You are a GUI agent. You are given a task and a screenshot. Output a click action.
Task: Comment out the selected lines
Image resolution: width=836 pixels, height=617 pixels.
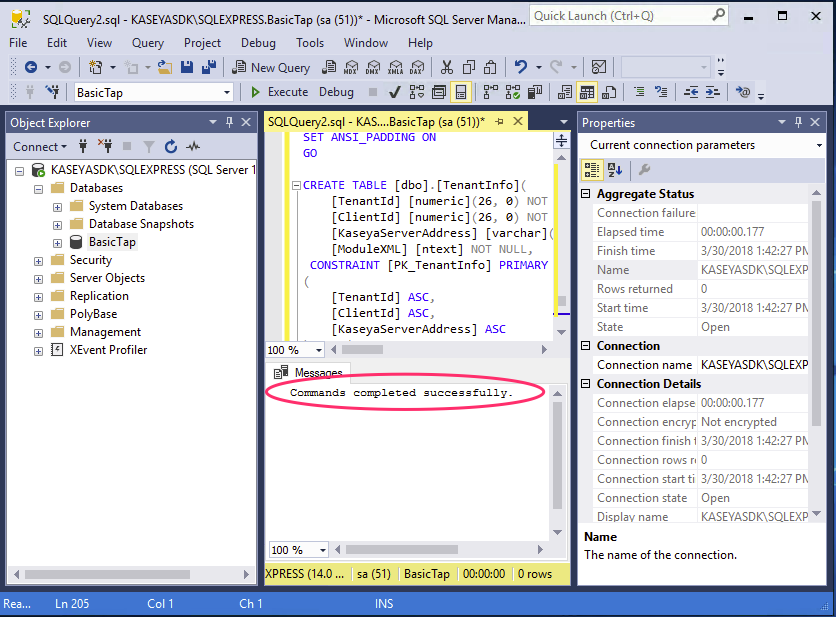(639, 92)
